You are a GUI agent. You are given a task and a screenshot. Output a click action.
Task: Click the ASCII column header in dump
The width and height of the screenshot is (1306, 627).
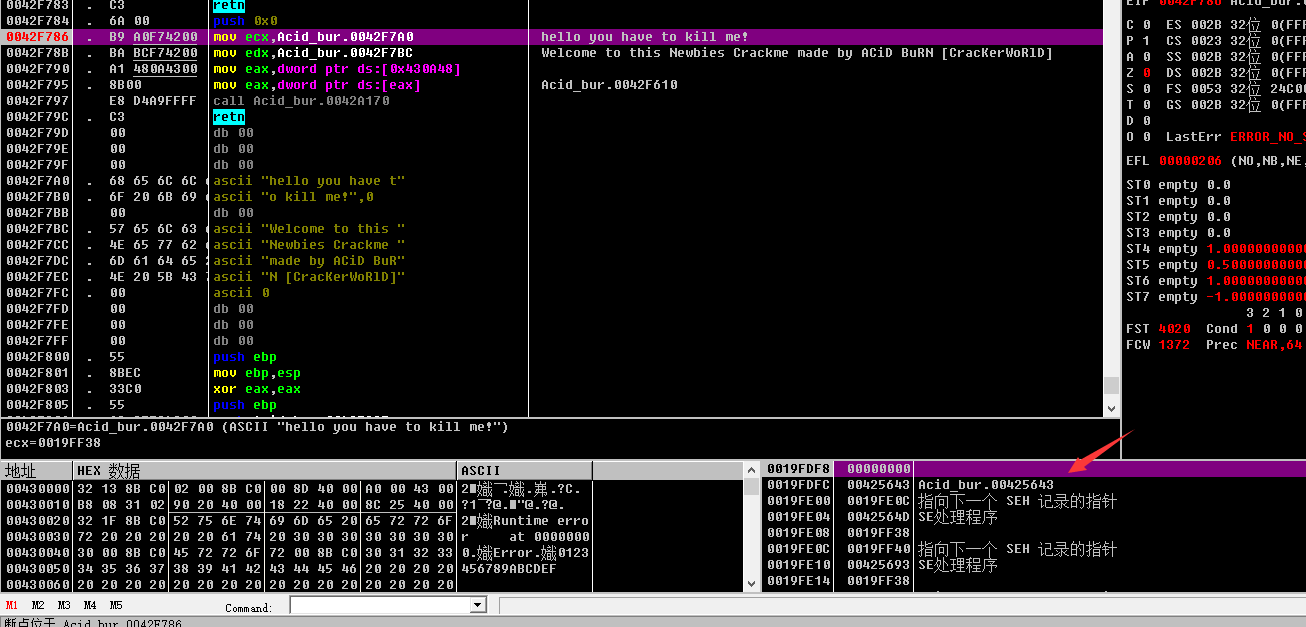click(524, 470)
